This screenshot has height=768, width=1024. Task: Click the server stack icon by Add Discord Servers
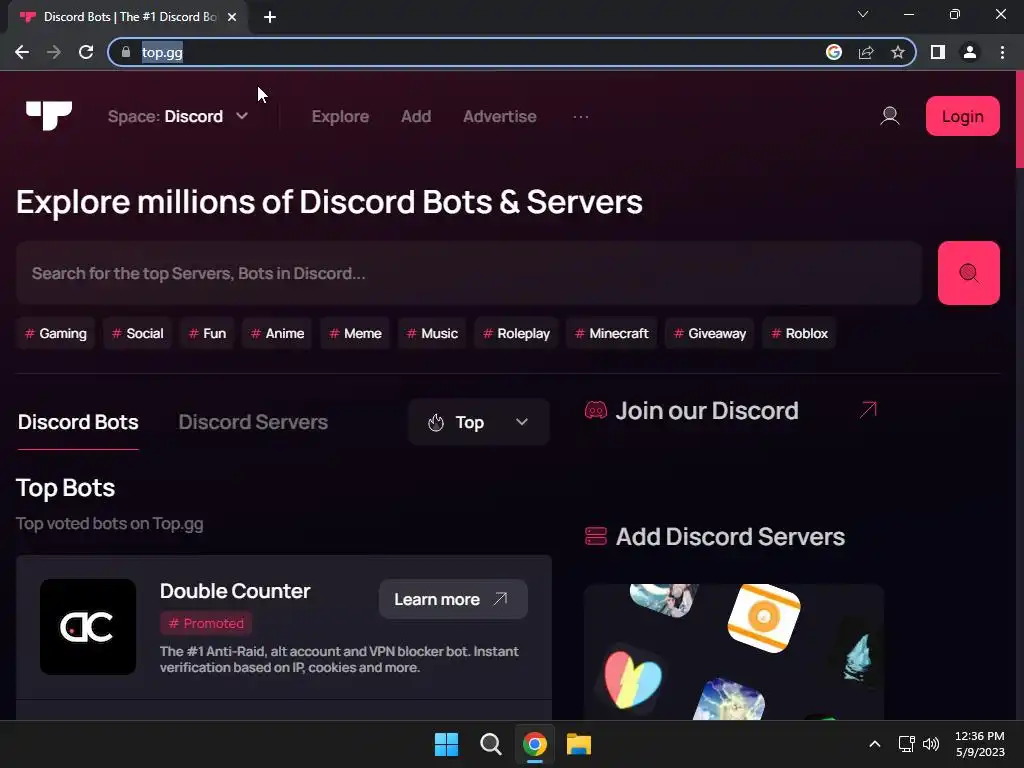(x=596, y=536)
